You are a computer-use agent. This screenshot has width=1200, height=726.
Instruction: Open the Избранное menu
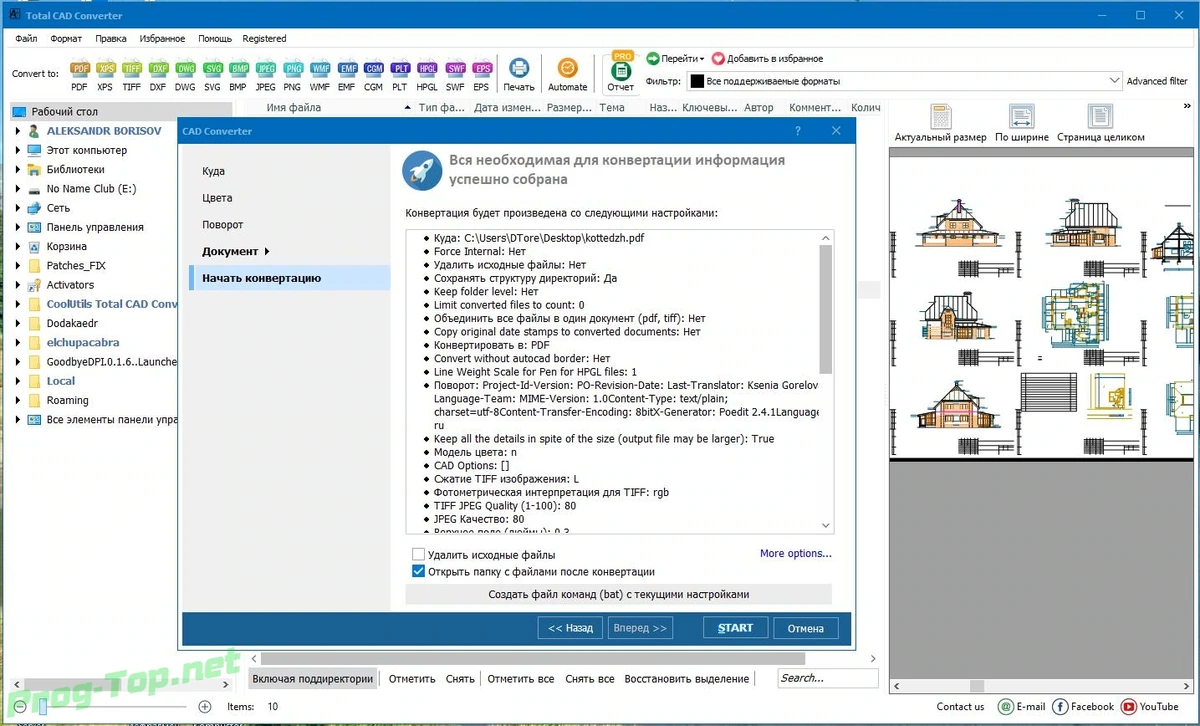pyautogui.click(x=162, y=38)
